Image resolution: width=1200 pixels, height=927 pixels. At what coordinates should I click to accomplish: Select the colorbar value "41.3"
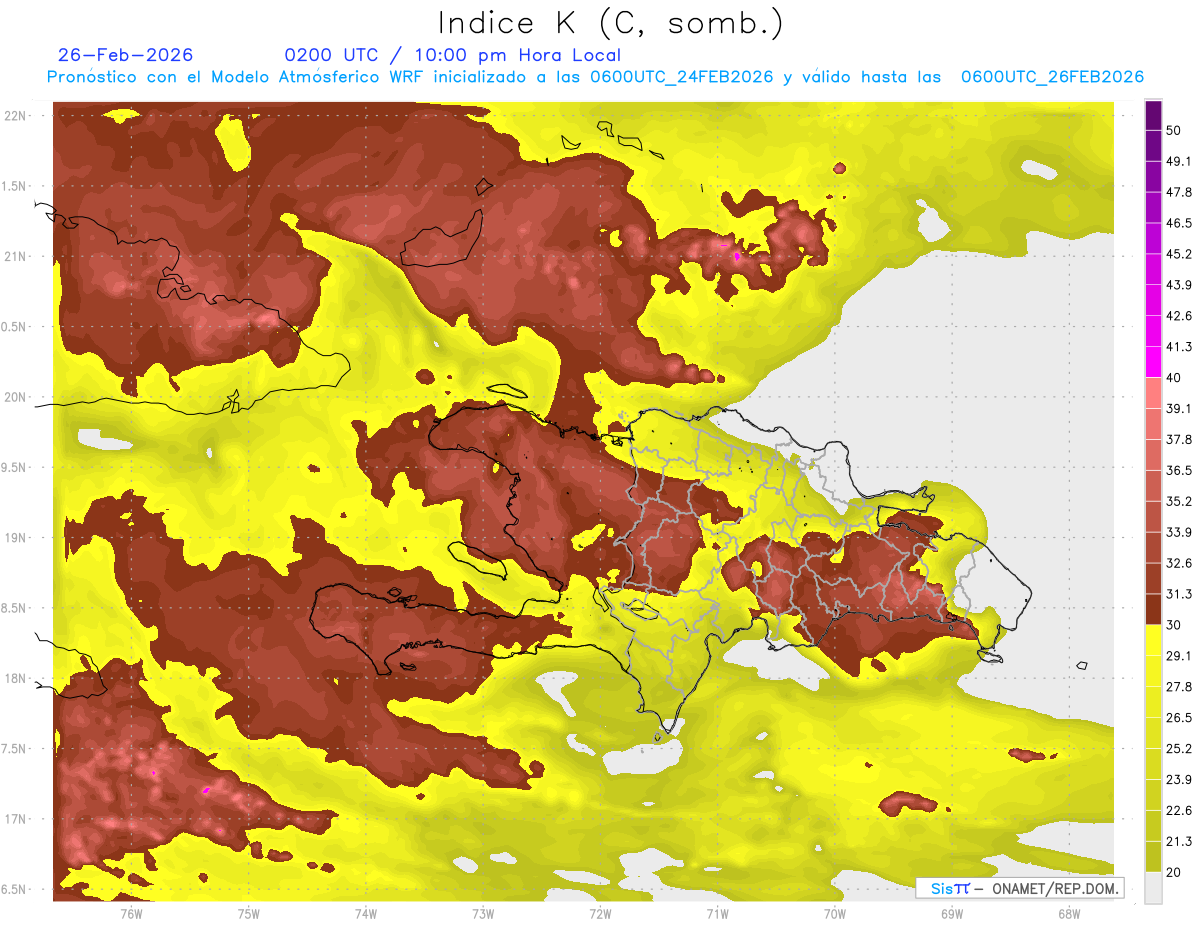pos(1179,347)
